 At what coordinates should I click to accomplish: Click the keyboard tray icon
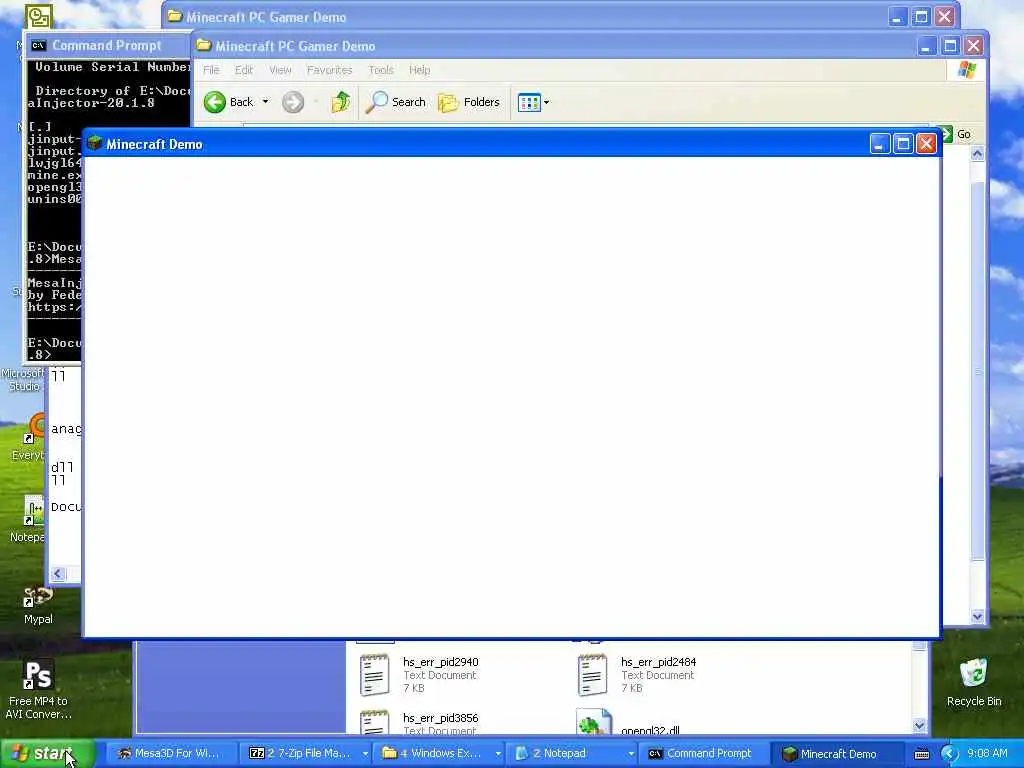[921, 754]
